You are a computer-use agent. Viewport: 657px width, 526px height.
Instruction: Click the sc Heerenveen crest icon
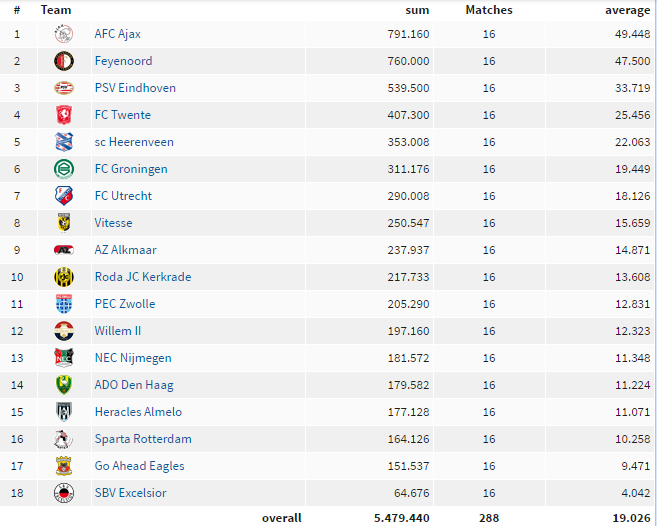click(x=64, y=142)
